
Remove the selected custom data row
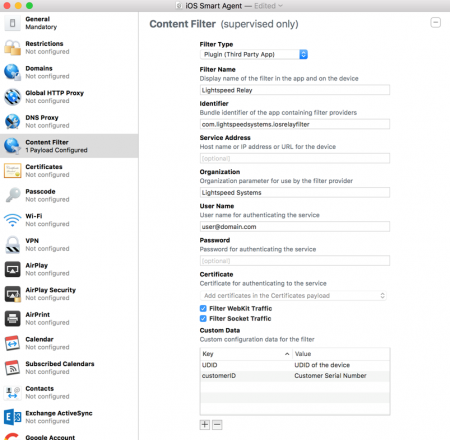pyautogui.click(x=217, y=425)
